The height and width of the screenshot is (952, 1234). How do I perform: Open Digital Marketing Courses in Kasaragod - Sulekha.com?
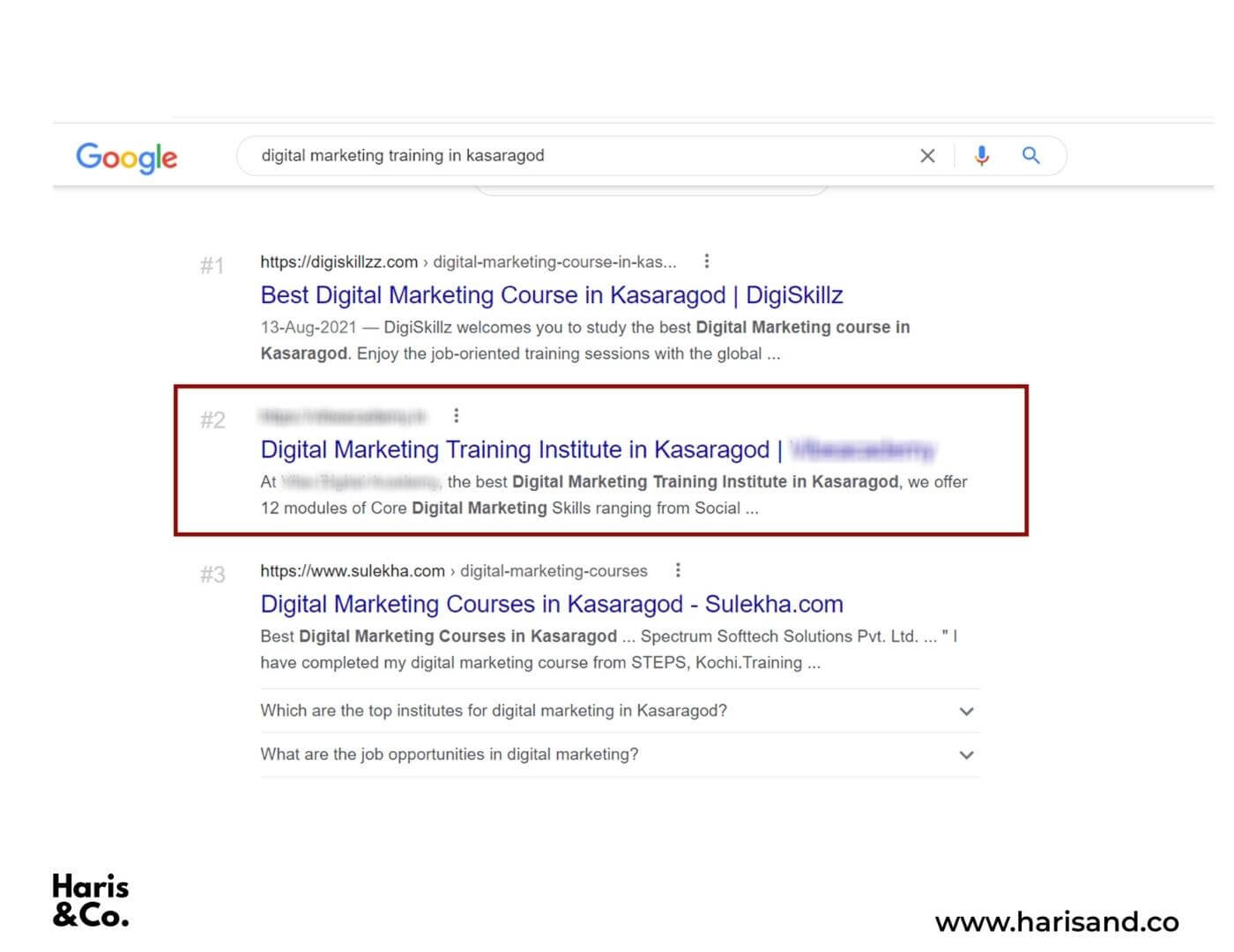tap(552, 604)
